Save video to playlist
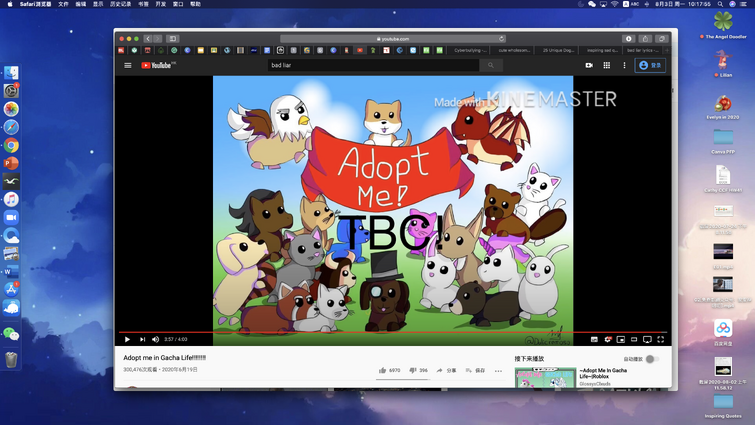Screen dimensions: 755x425 [x=475, y=371]
